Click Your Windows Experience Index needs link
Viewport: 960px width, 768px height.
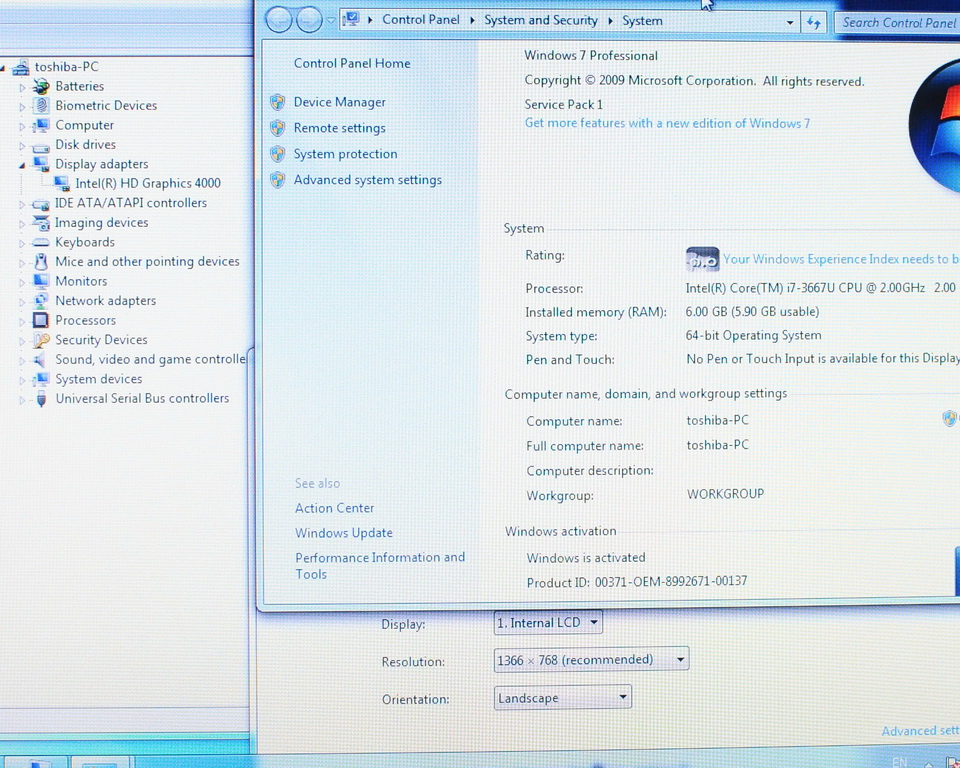(841, 259)
